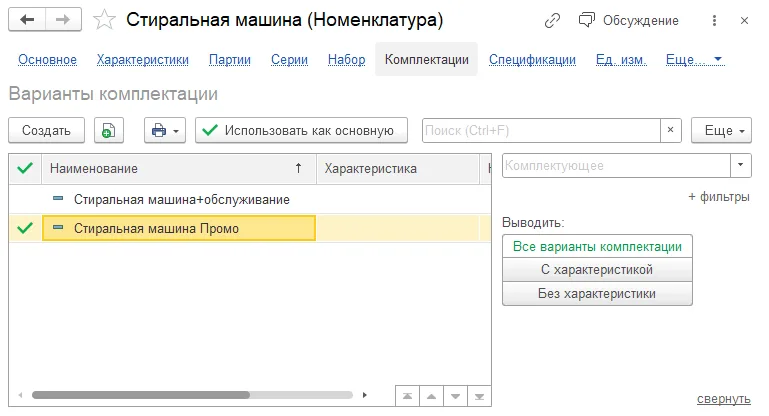Select the Без характеристики option
This screenshot has height=416, width=769.
click(x=597, y=294)
